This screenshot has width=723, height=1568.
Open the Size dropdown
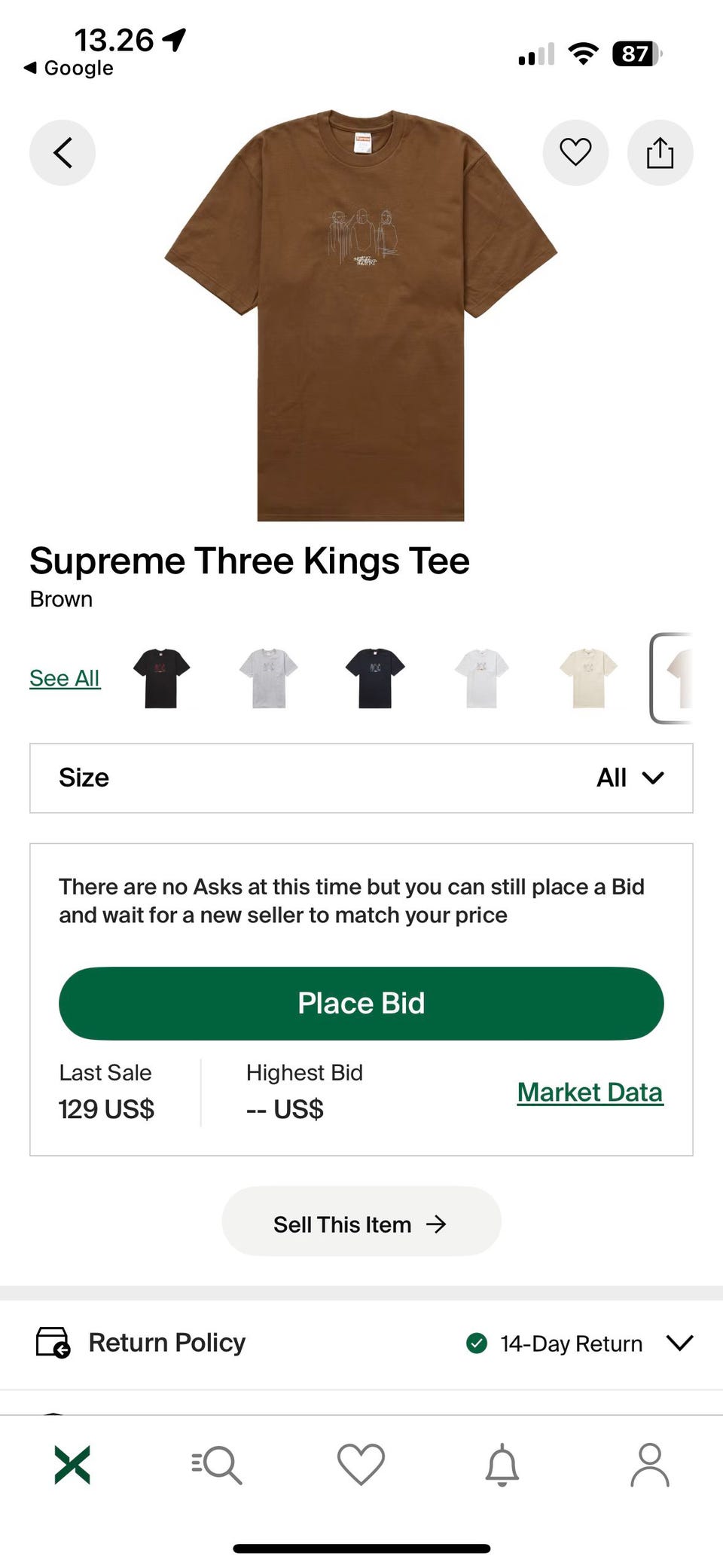[361, 778]
